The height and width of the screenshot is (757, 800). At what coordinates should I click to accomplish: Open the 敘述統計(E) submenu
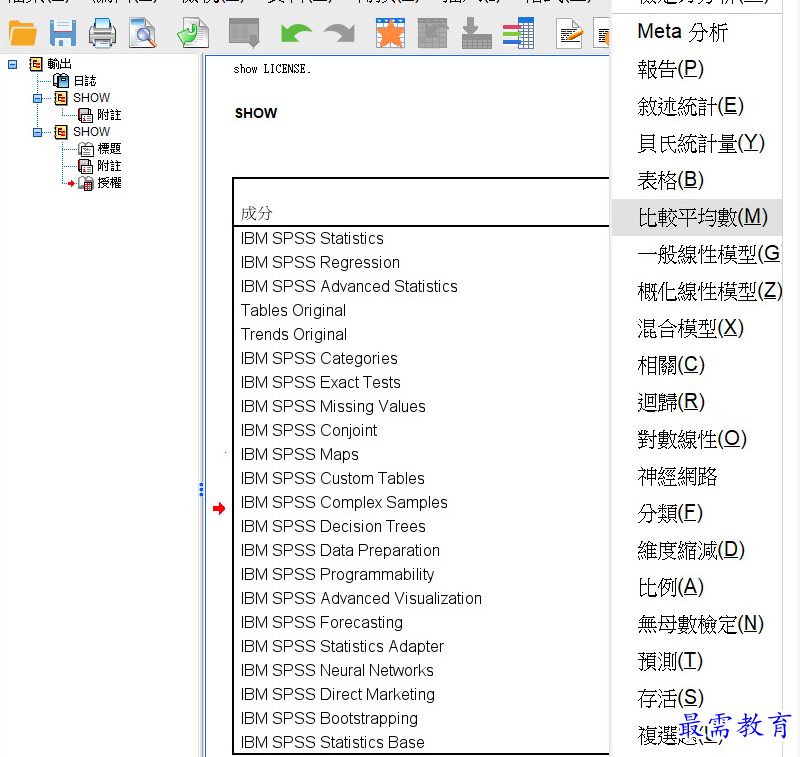[697, 106]
